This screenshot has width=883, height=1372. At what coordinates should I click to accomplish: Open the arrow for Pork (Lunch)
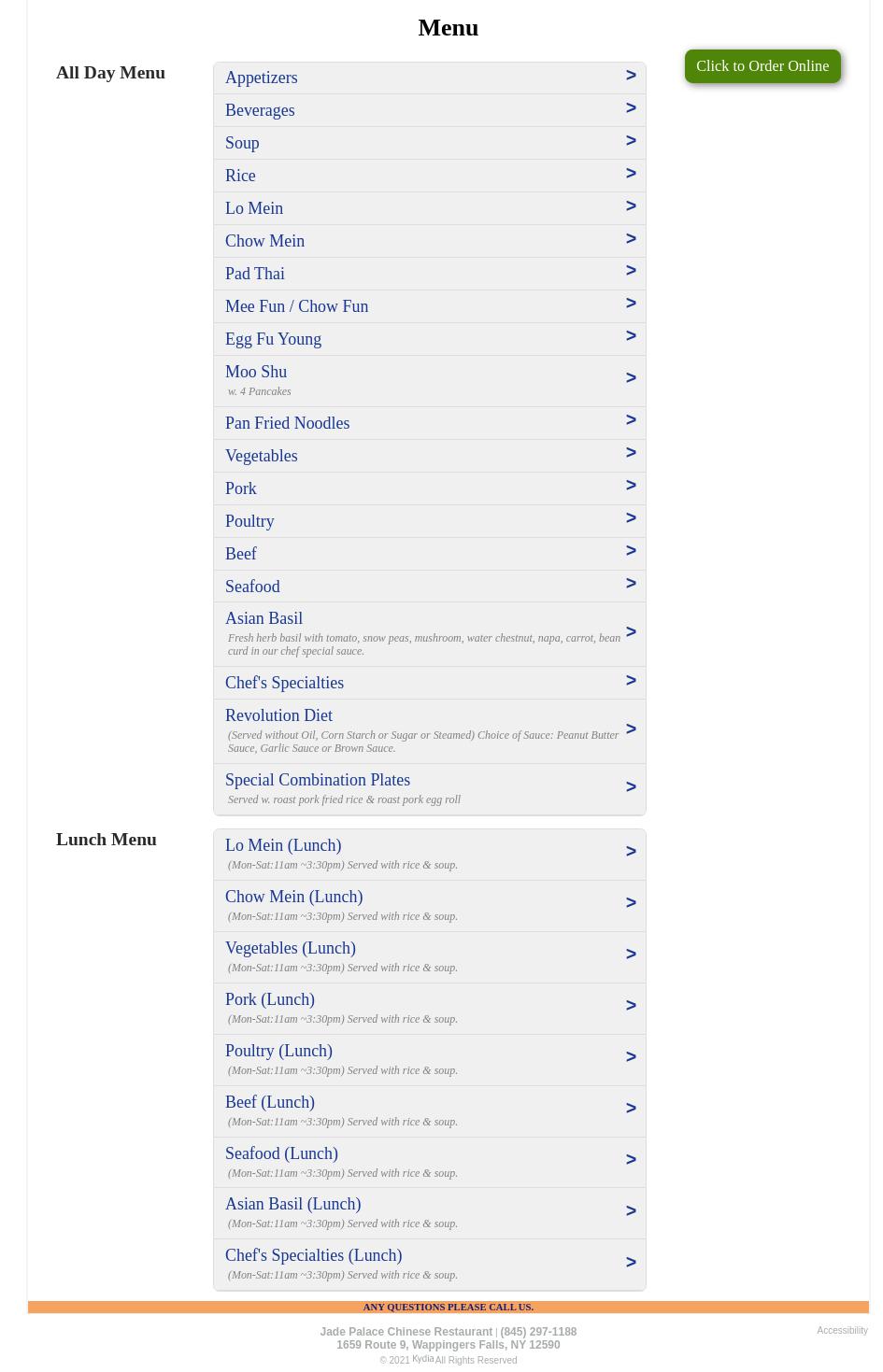(631, 1006)
